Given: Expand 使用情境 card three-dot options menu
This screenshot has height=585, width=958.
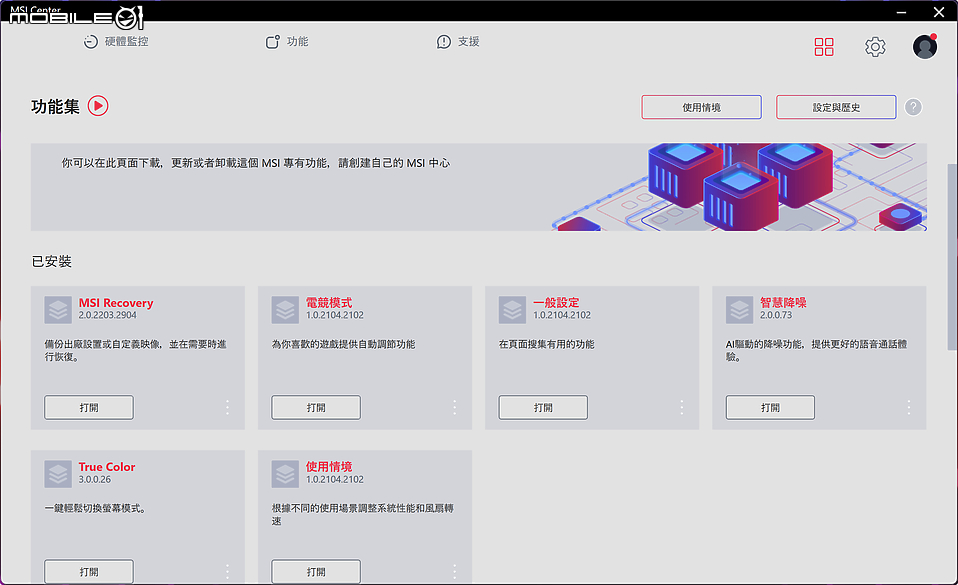Looking at the screenshot, I should 455,572.
